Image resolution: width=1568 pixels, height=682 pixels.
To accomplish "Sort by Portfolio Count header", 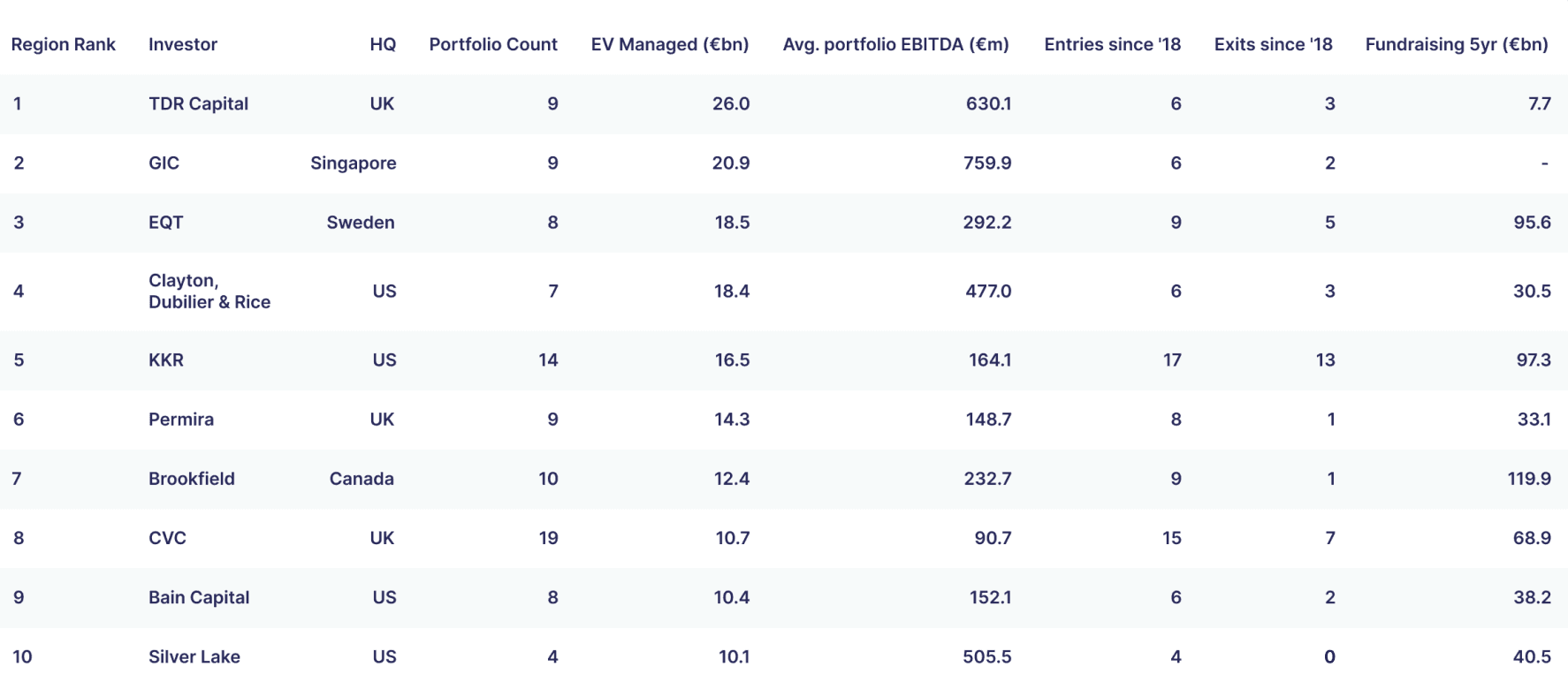I will coord(493,44).
